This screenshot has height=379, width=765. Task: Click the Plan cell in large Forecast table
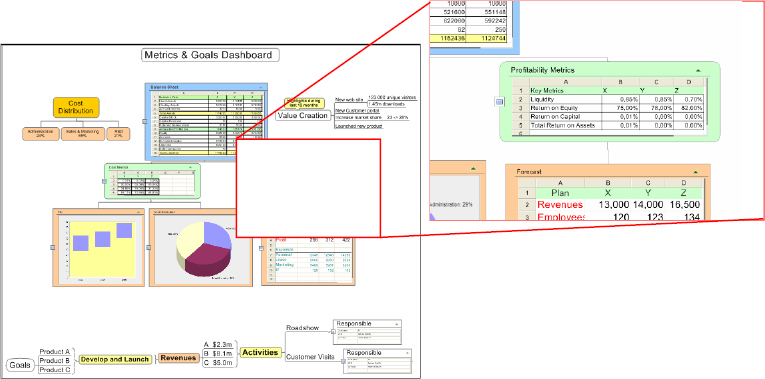pos(560,193)
